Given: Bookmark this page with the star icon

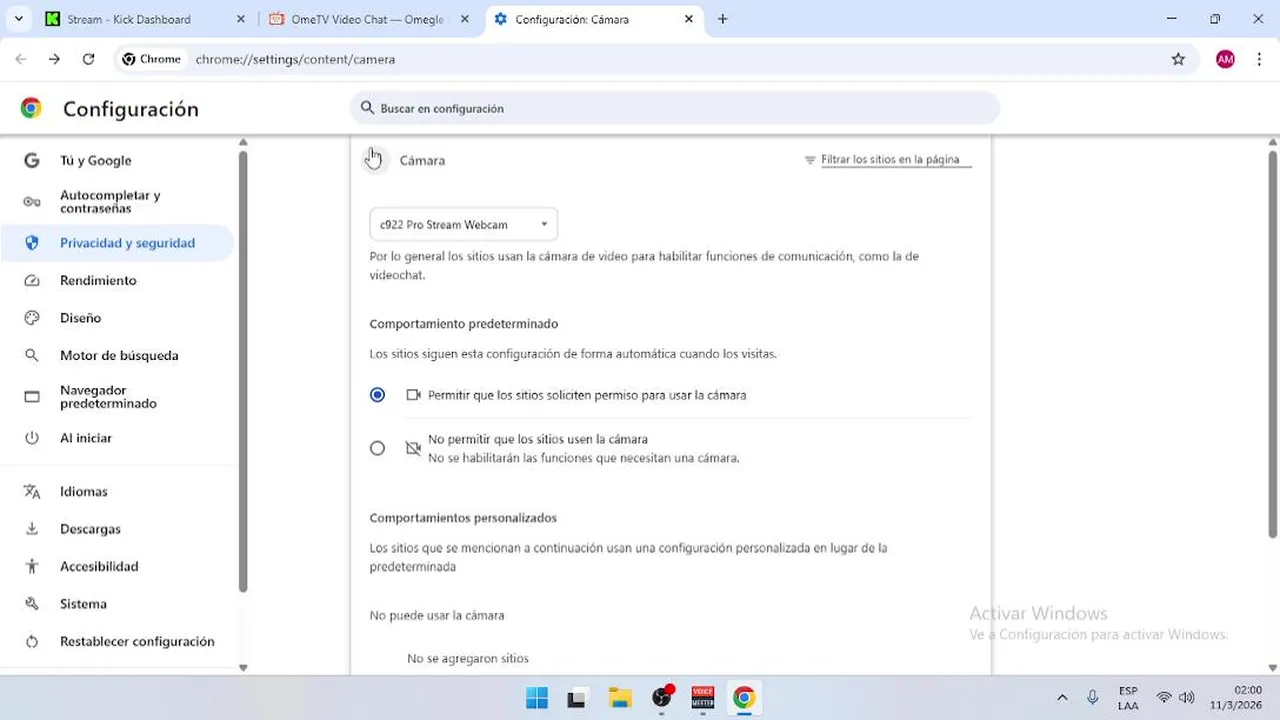Looking at the screenshot, I should [x=1178, y=59].
